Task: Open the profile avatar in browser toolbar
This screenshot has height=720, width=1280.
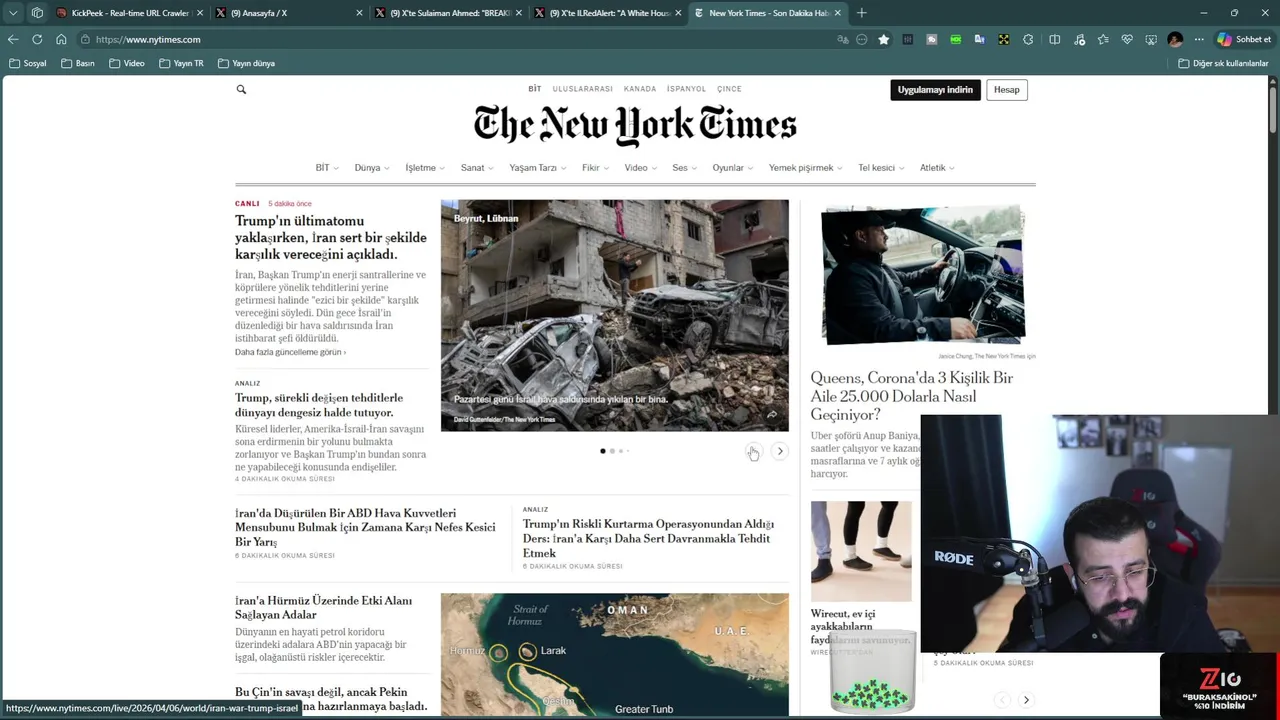Action: tap(1175, 39)
